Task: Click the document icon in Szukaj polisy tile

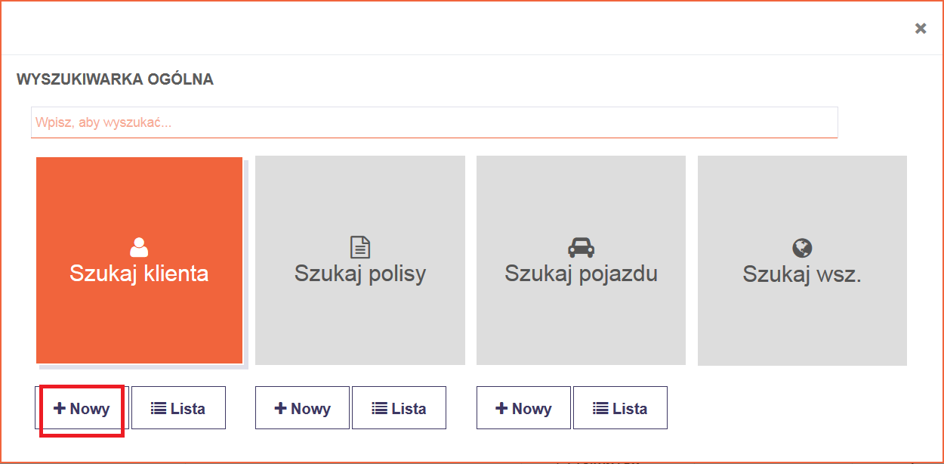Action: 360,246
